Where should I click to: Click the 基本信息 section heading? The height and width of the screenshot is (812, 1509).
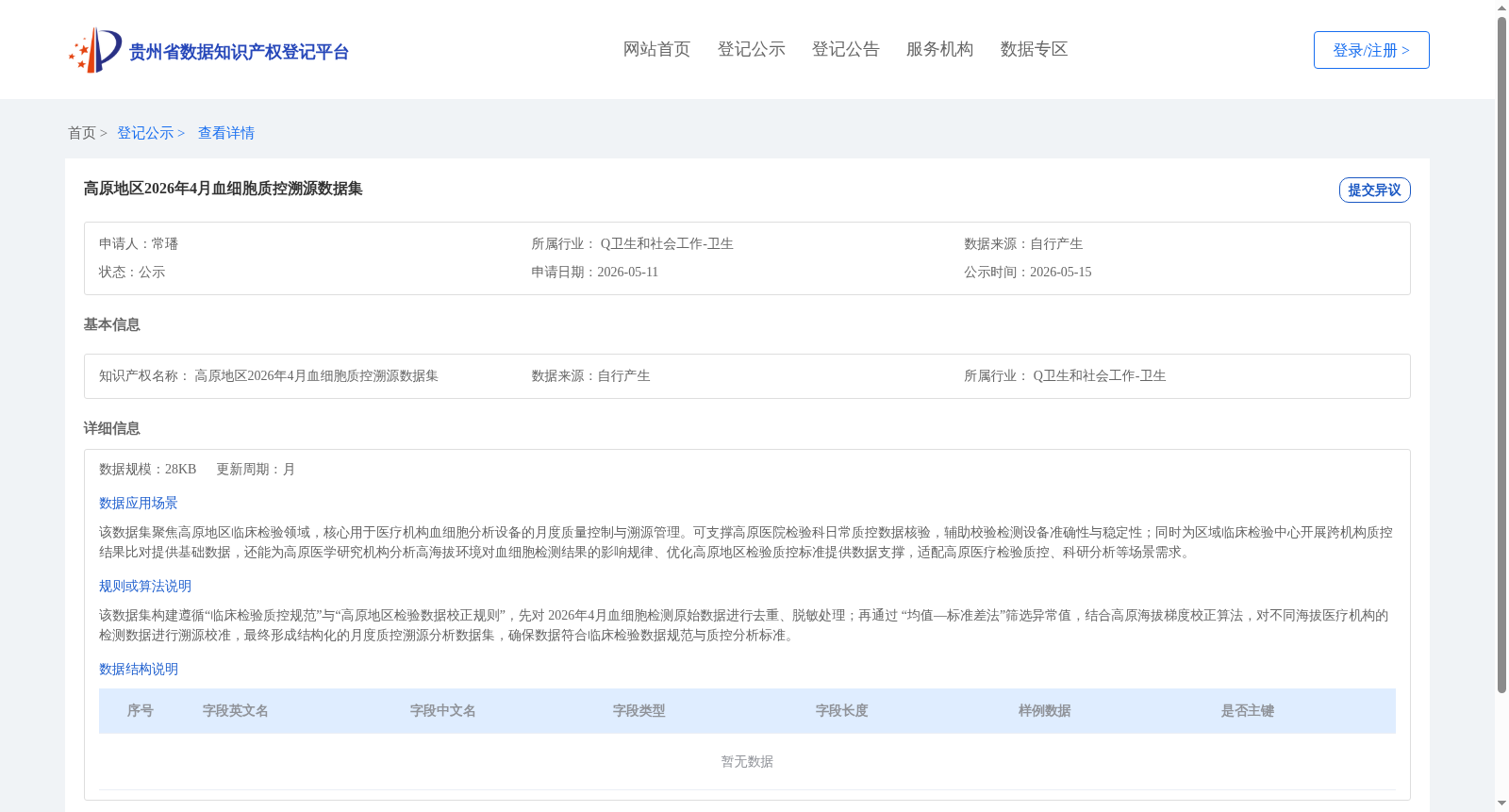pyautogui.click(x=111, y=324)
